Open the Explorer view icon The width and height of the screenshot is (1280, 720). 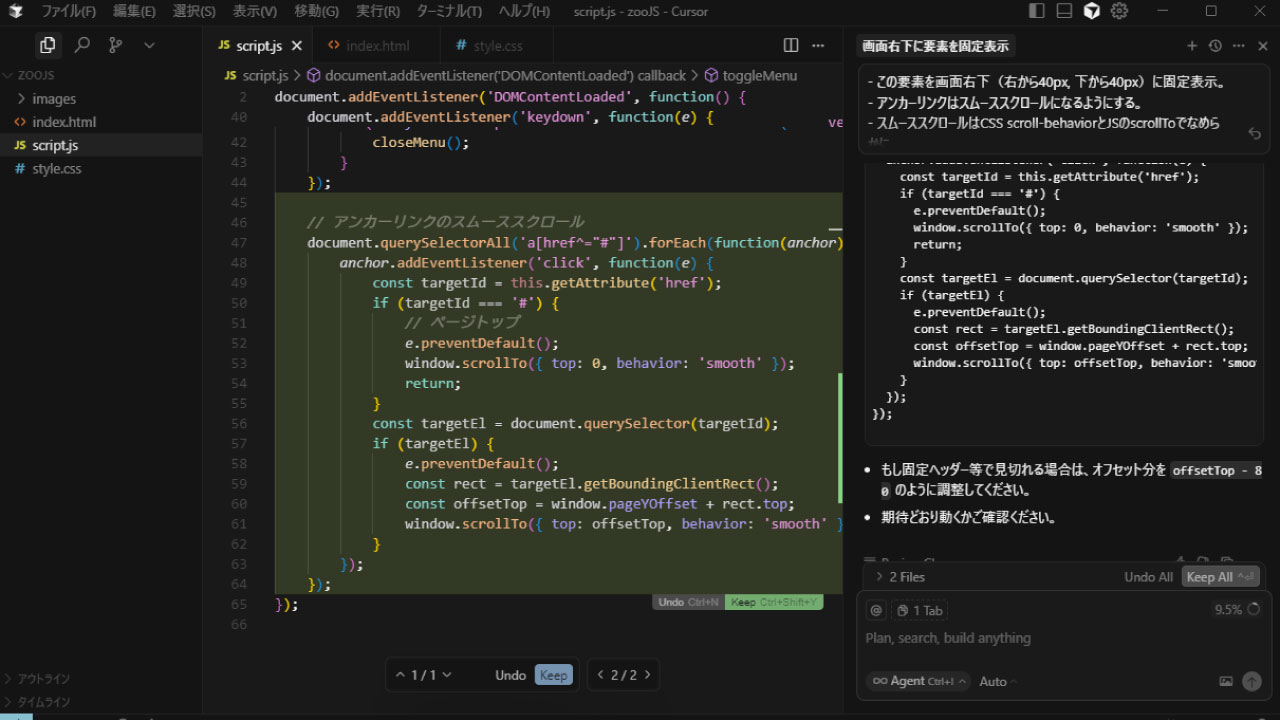(47, 45)
